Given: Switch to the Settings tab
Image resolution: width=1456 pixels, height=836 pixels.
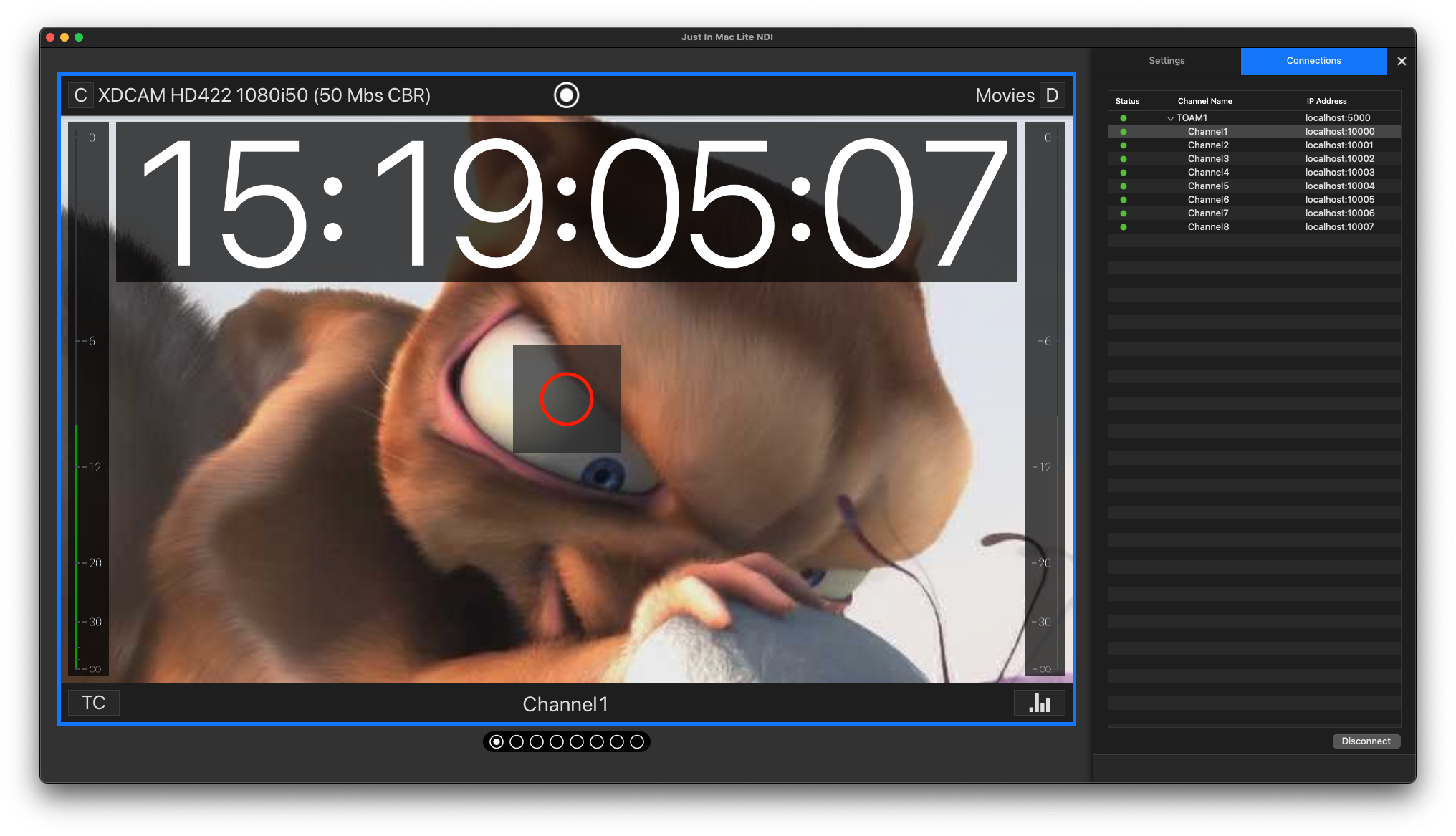Looking at the screenshot, I should 1167,61.
